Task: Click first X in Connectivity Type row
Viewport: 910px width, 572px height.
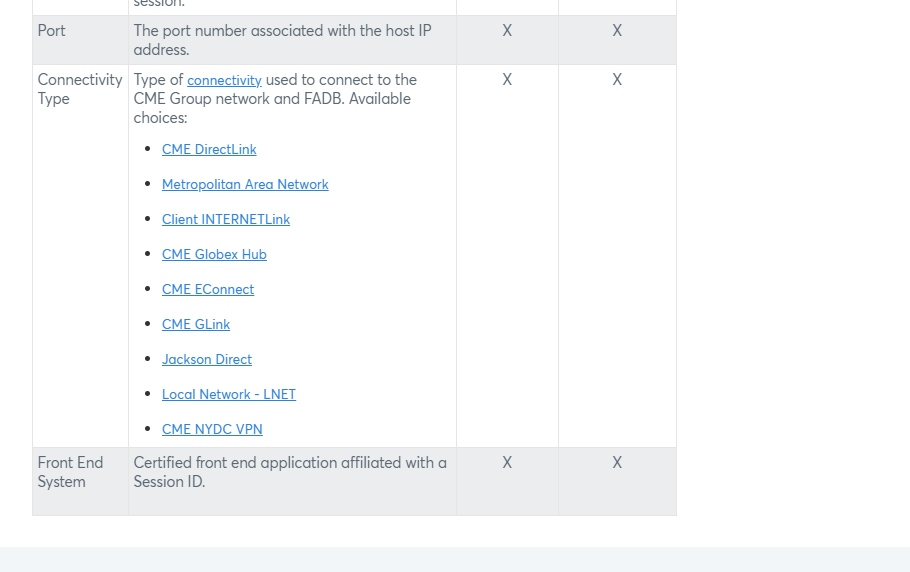Action: coord(507,79)
